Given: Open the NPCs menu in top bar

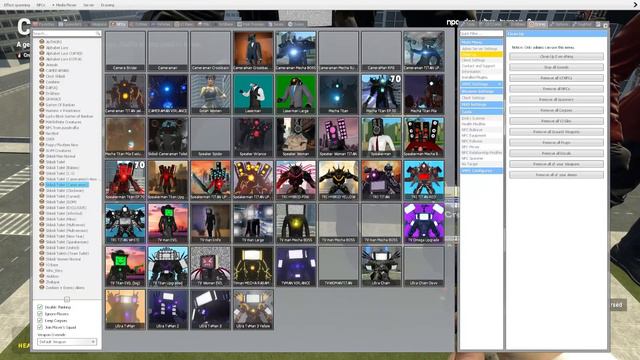Looking at the screenshot, I should point(41,5).
